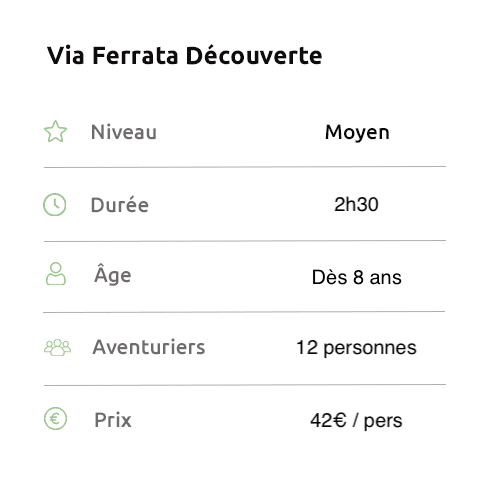Screen dimensions: 500x500
Task: Click the word Ferrata in the title
Action: click(x=135, y=55)
